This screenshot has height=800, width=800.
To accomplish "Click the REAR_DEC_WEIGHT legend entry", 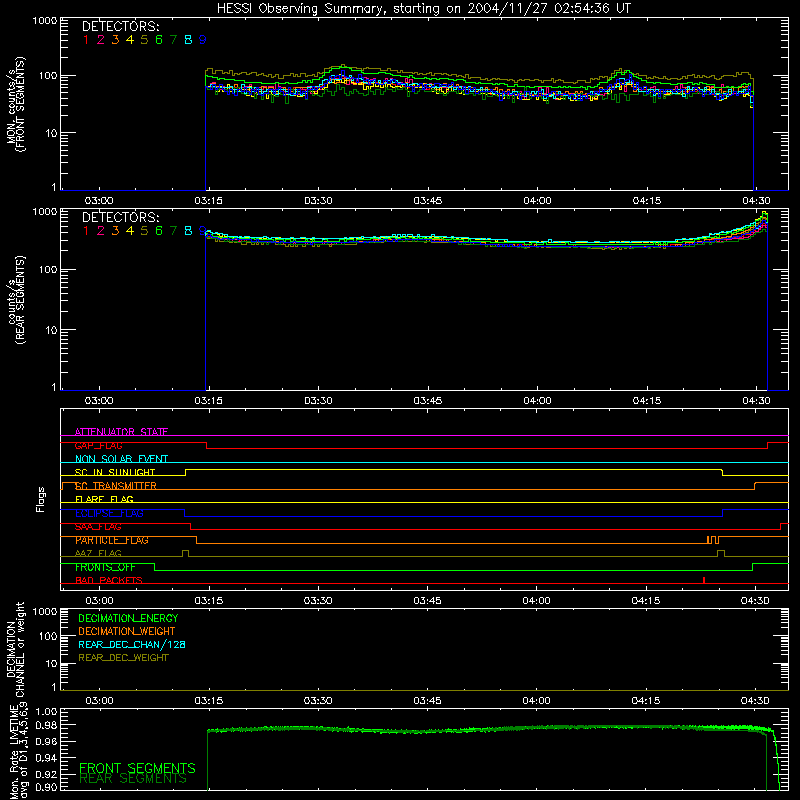I will [x=123, y=658].
